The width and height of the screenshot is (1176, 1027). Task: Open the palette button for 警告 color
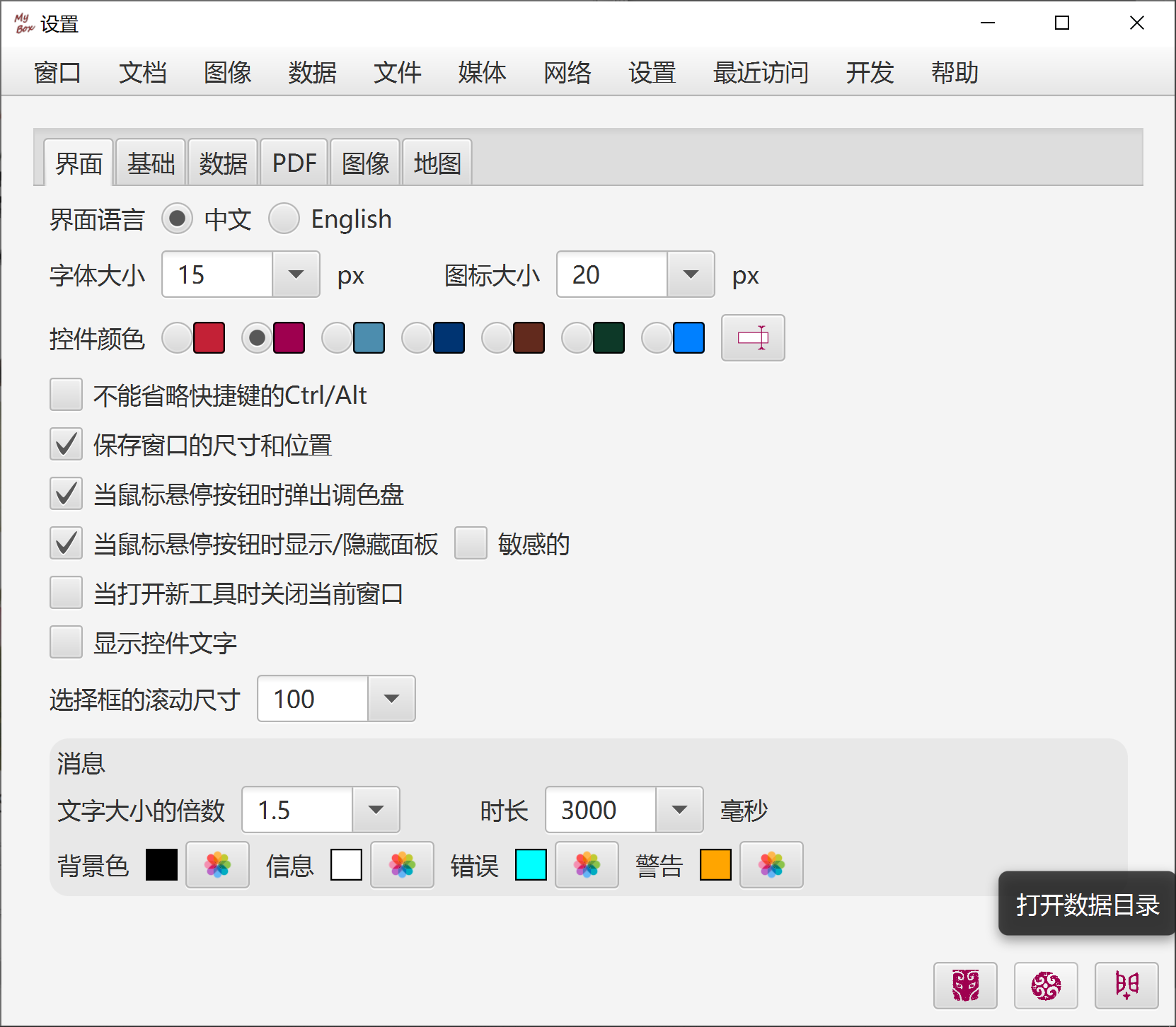pos(771,864)
